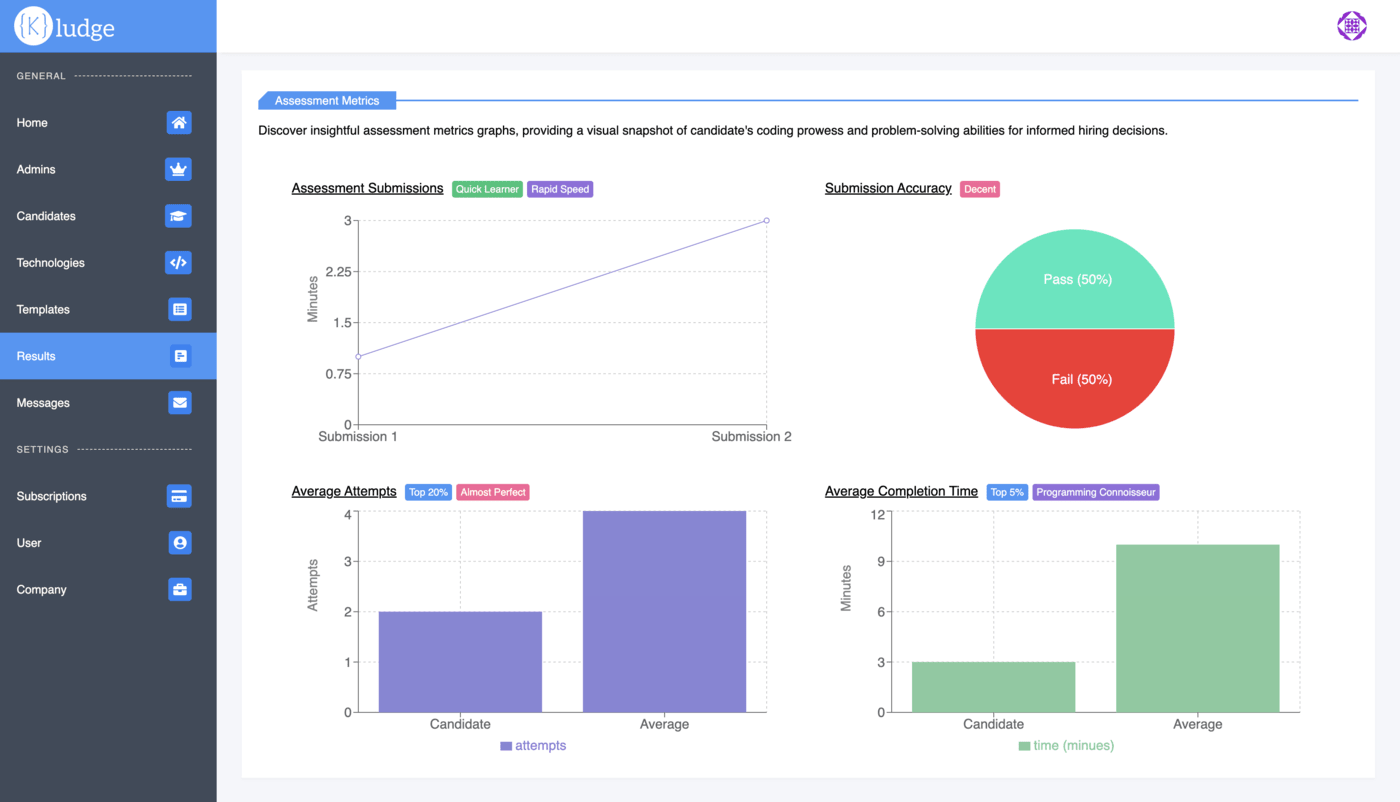1400x802 pixels.
Task: Click the Home house icon
Action: (x=179, y=123)
